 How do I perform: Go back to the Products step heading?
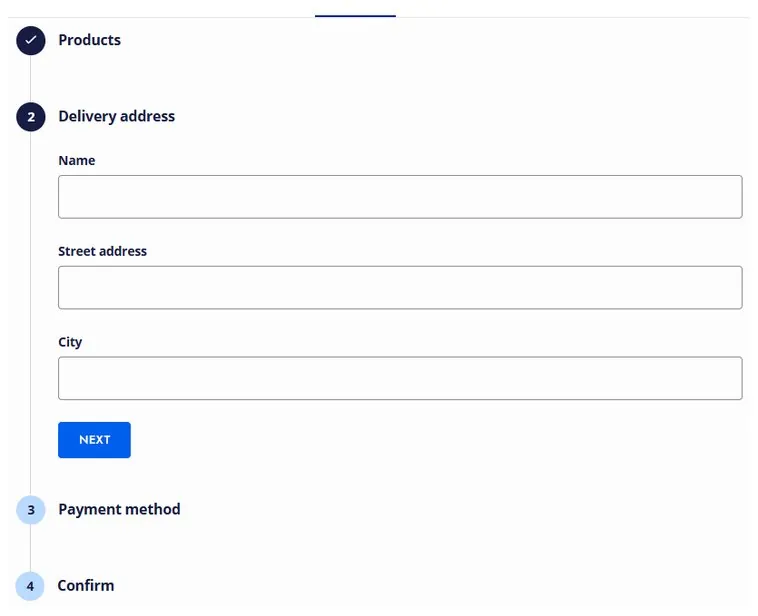coord(89,40)
